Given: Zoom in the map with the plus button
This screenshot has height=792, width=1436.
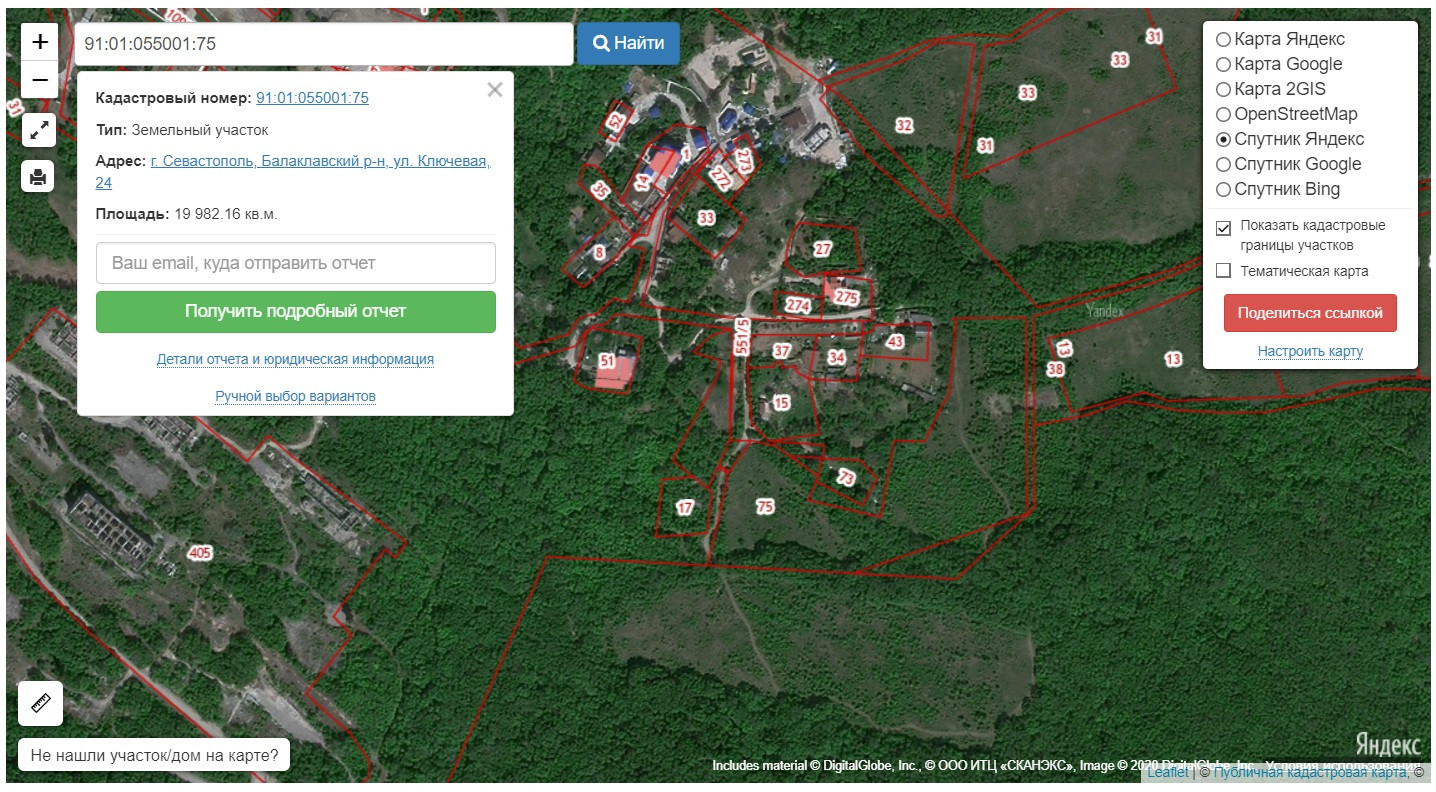Looking at the screenshot, I should pyautogui.click(x=40, y=42).
